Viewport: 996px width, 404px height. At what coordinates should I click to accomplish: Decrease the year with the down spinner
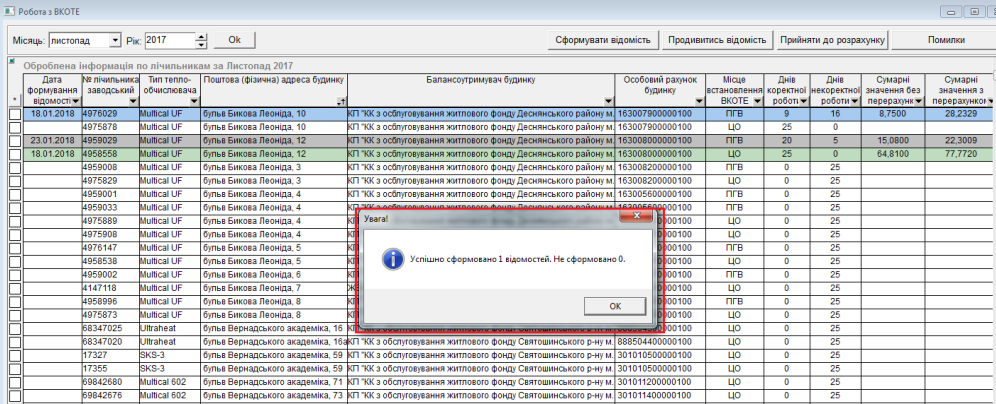202,45
